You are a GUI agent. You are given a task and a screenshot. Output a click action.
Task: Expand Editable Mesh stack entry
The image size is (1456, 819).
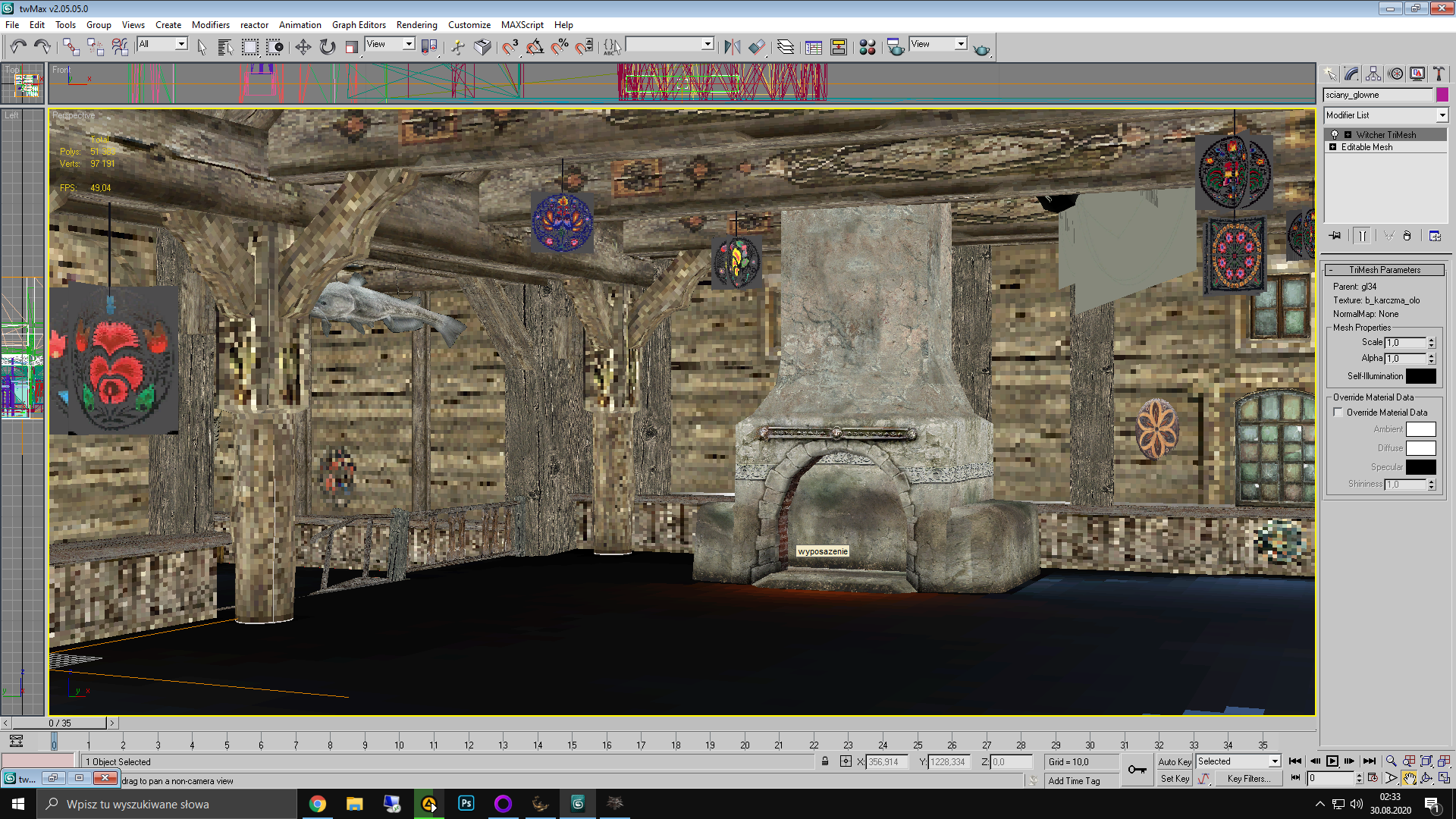pos(1332,147)
